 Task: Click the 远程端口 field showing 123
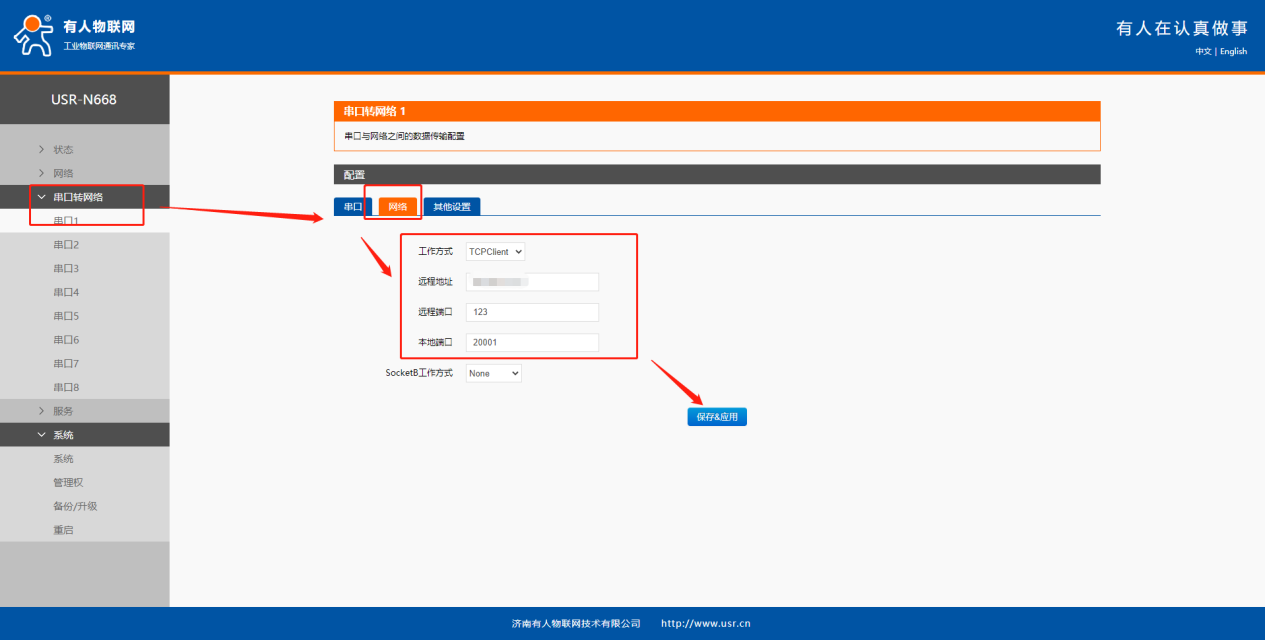pyautogui.click(x=532, y=312)
